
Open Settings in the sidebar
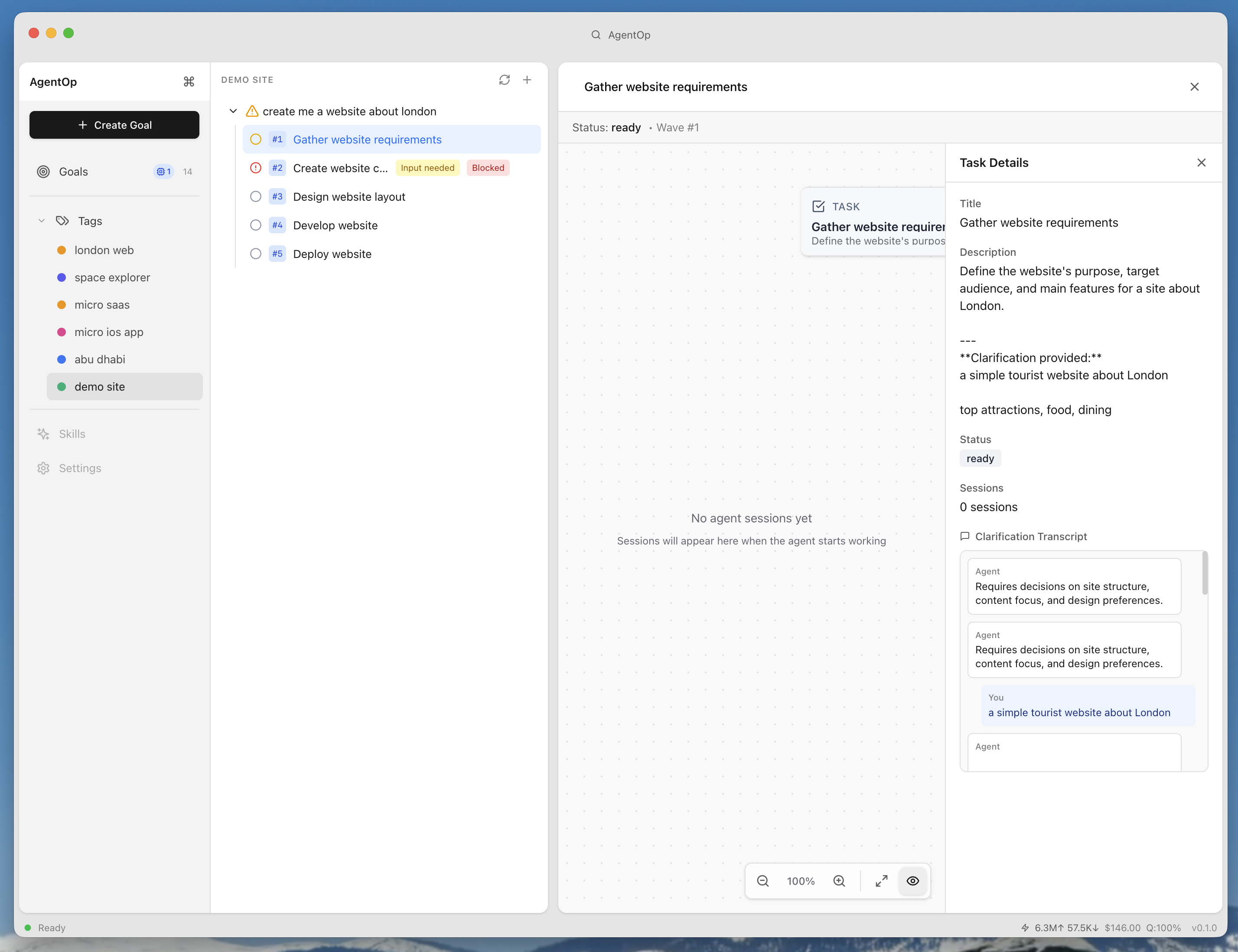pos(80,469)
